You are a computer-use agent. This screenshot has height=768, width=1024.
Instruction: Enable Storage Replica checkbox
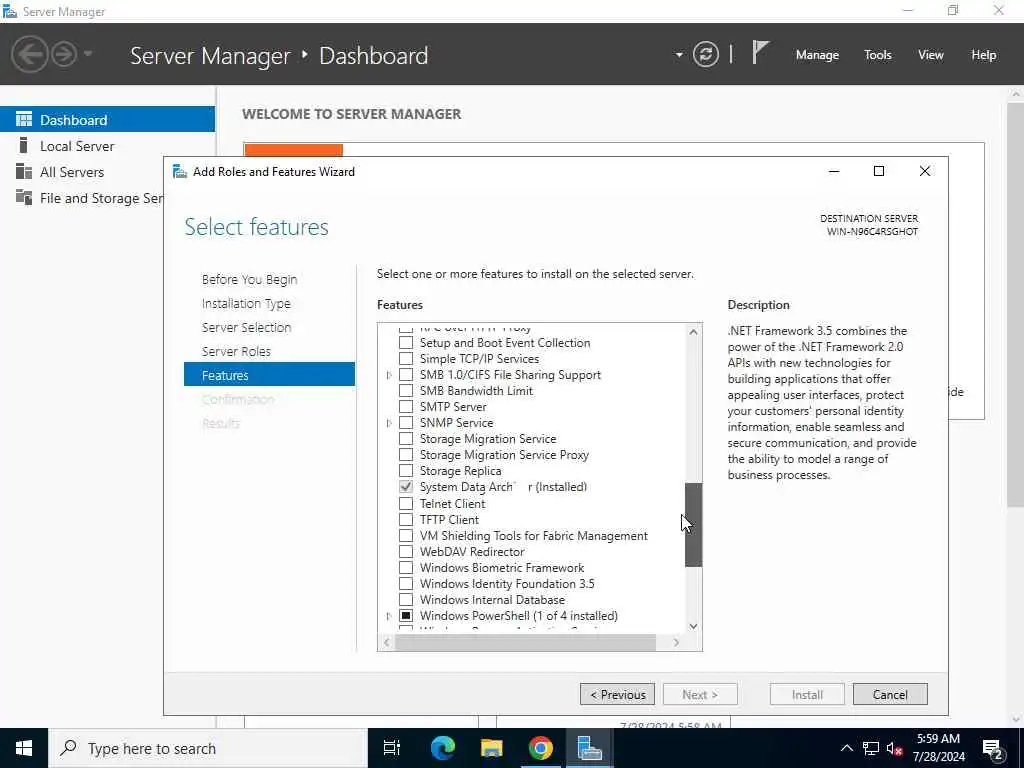(x=406, y=471)
